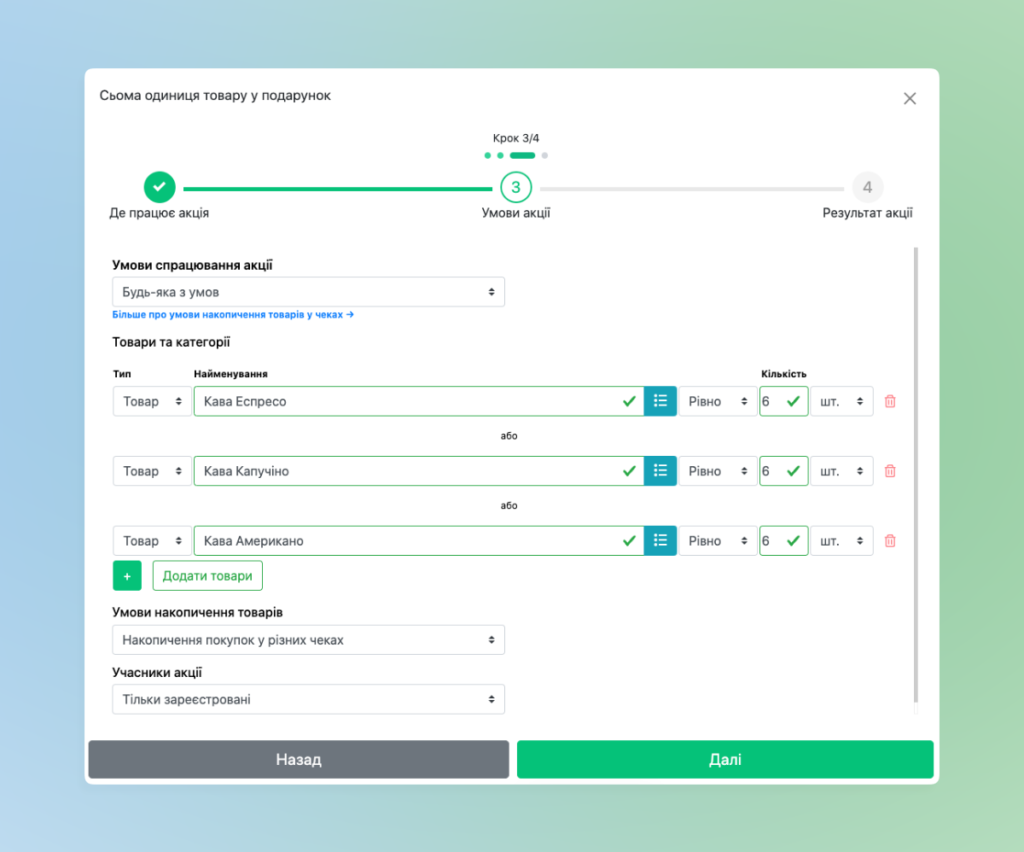Screen dimensions: 1024x852
Task: Delete the Кава Еспресо row
Action: click(890, 401)
